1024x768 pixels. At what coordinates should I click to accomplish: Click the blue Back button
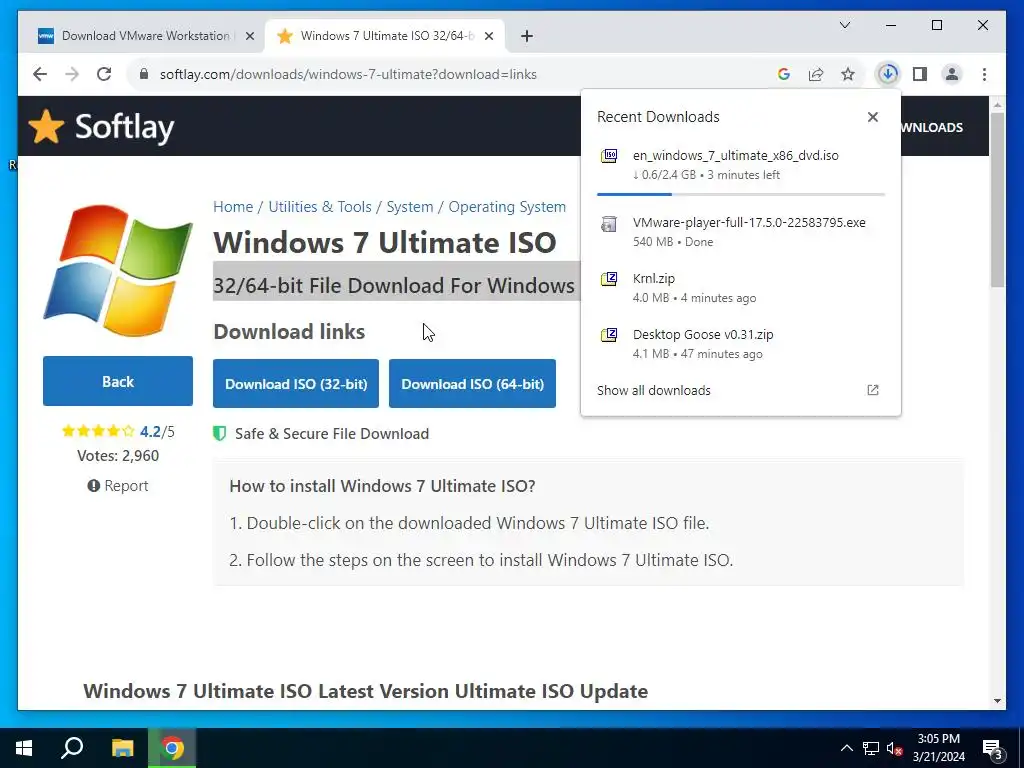click(118, 381)
